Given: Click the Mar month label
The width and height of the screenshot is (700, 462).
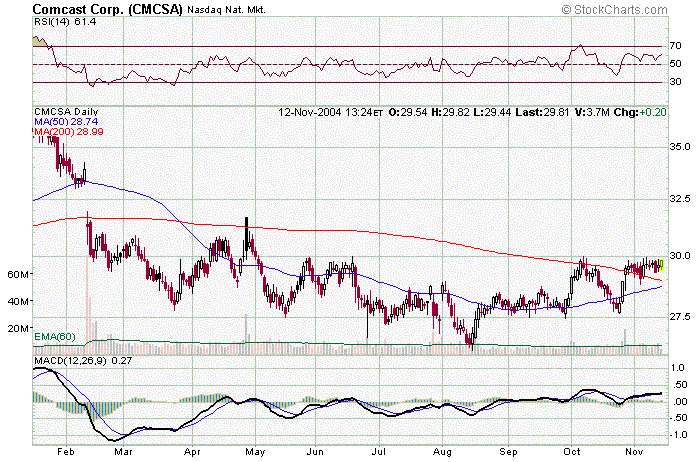Looking at the screenshot, I should [x=123, y=452].
